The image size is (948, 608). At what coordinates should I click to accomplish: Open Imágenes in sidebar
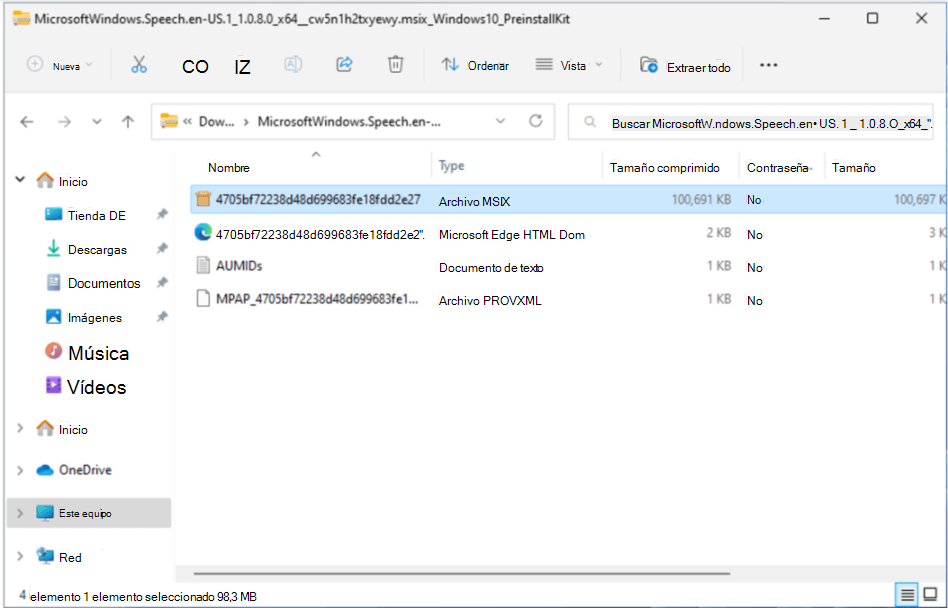click(x=95, y=318)
